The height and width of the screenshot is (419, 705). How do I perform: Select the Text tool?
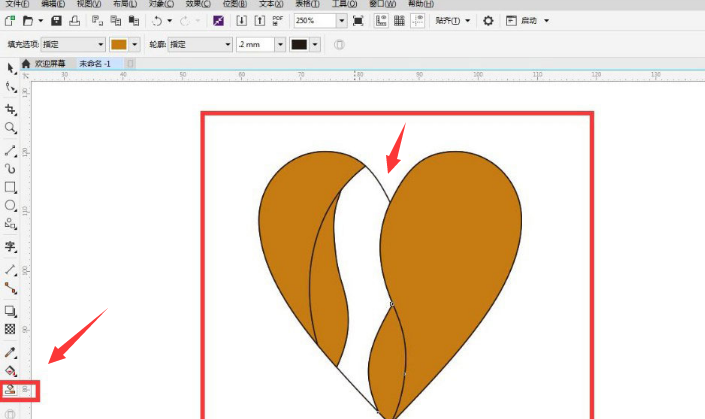11,246
